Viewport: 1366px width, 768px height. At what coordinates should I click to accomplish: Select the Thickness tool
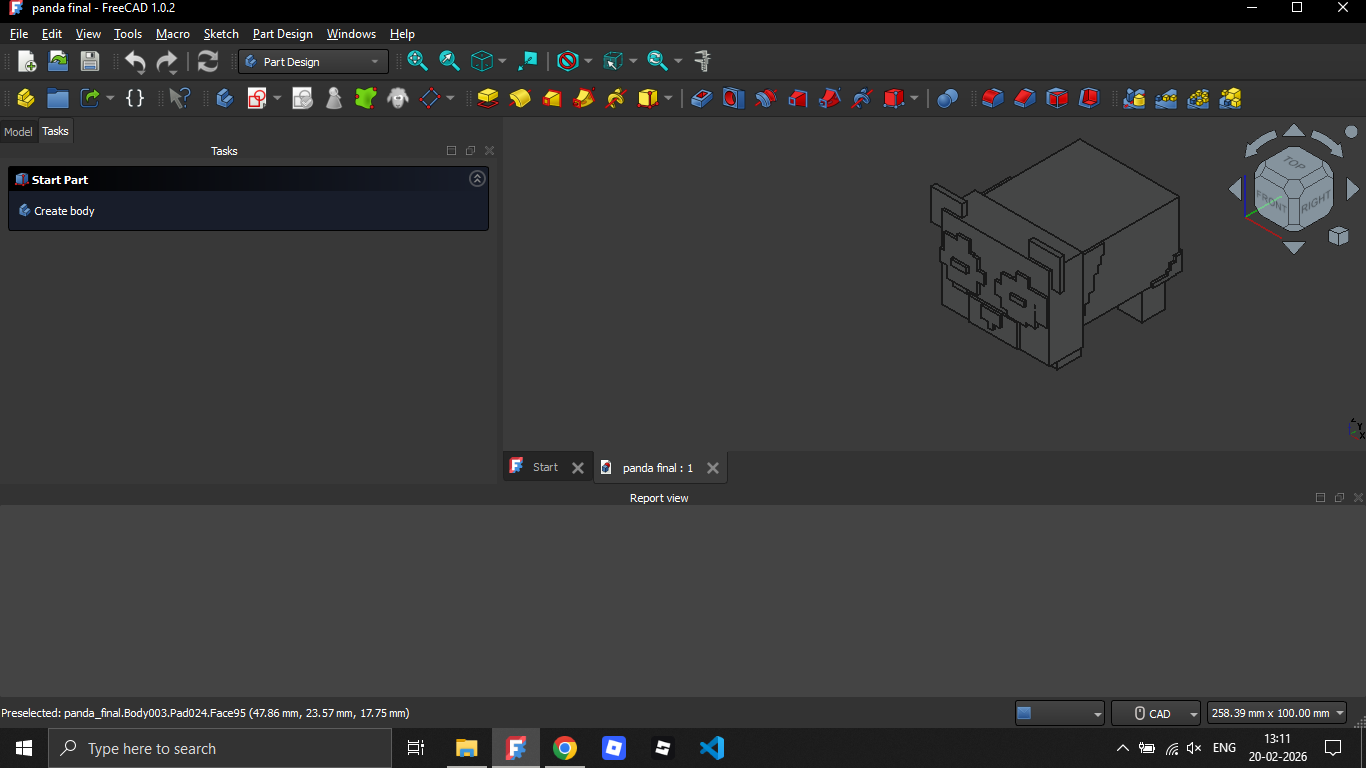pos(1088,98)
